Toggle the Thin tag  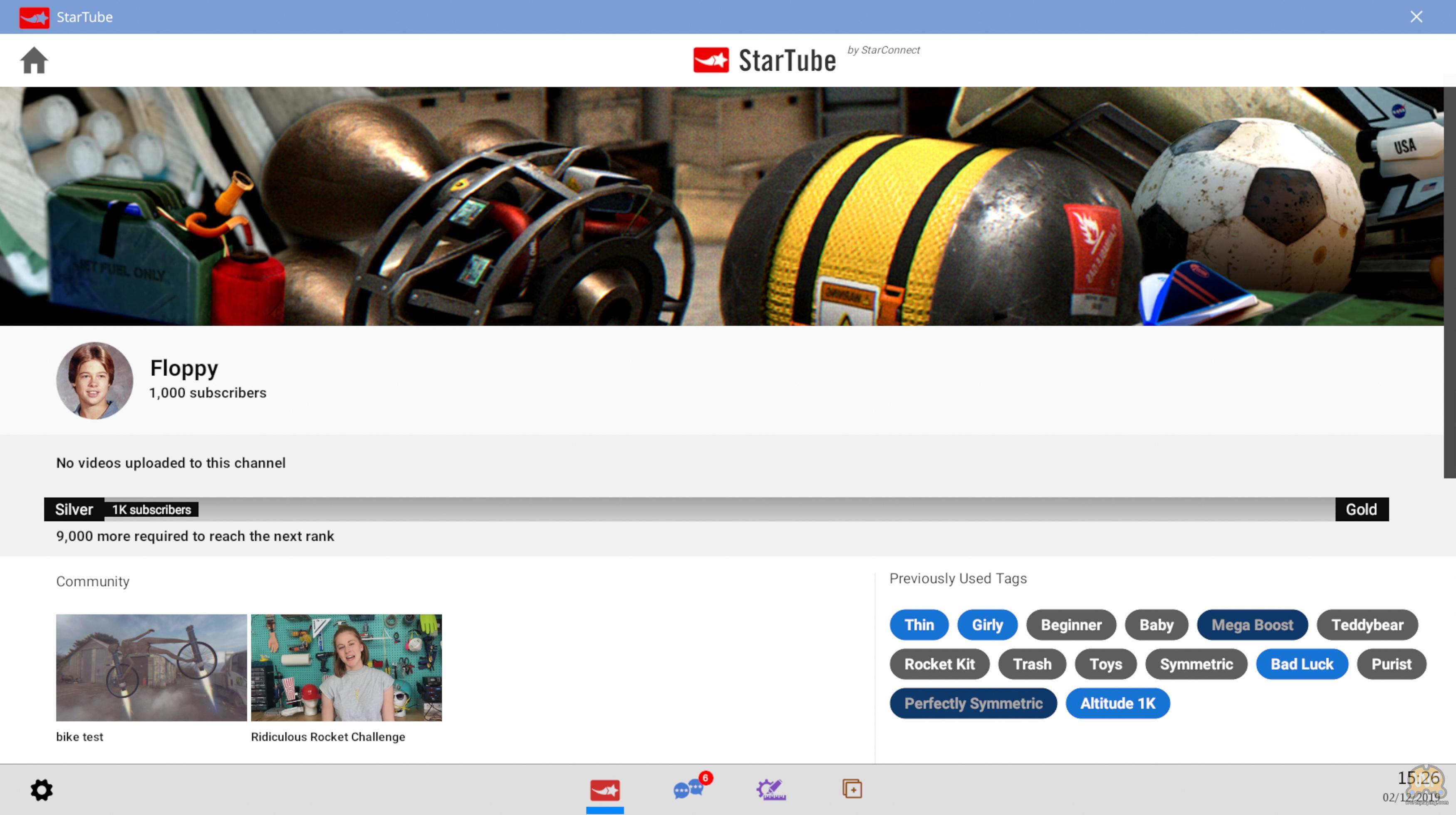pyautogui.click(x=919, y=624)
